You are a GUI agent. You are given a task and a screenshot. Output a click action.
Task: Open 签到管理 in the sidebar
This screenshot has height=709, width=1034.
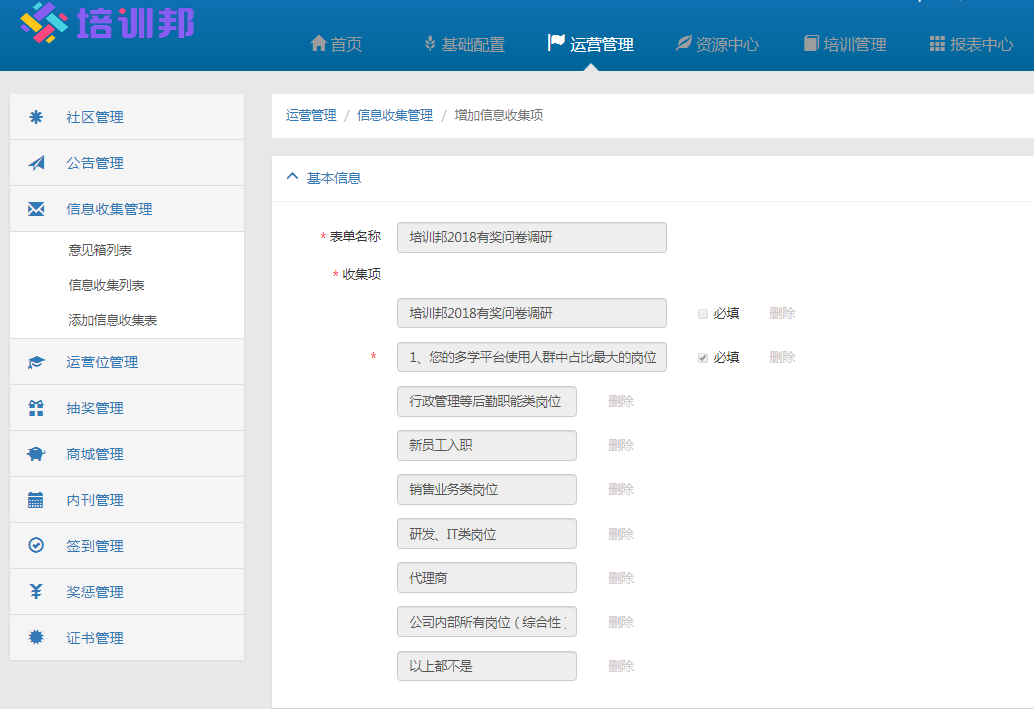(127, 545)
